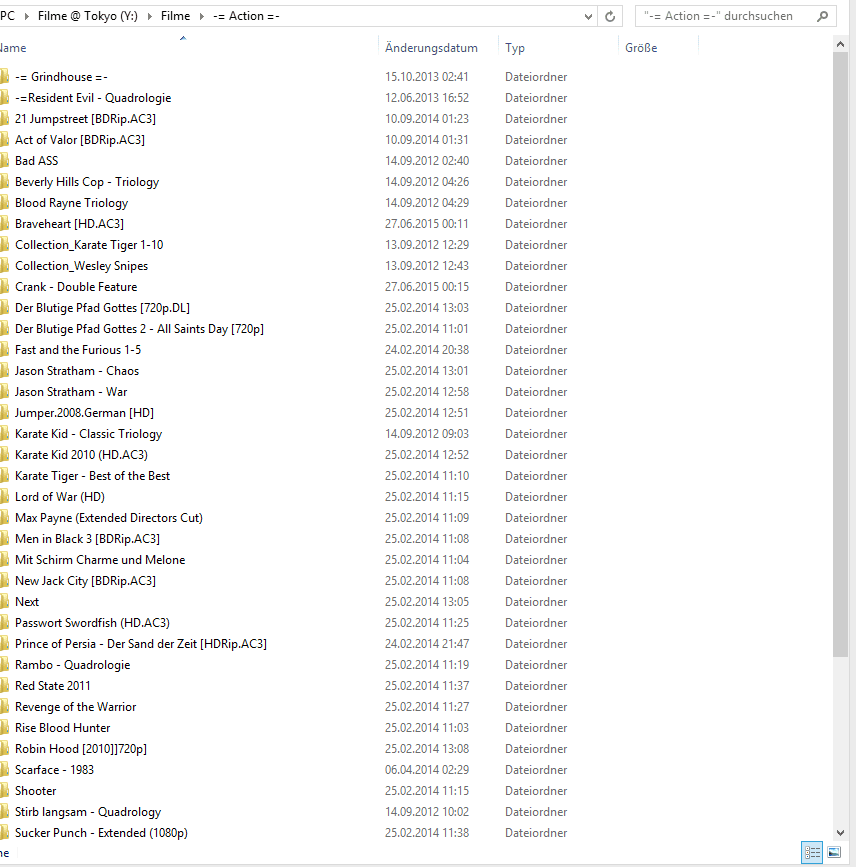Select Sucker Punch - Extended (1080p)
Viewport: 856px width, 867px height.
pos(101,833)
